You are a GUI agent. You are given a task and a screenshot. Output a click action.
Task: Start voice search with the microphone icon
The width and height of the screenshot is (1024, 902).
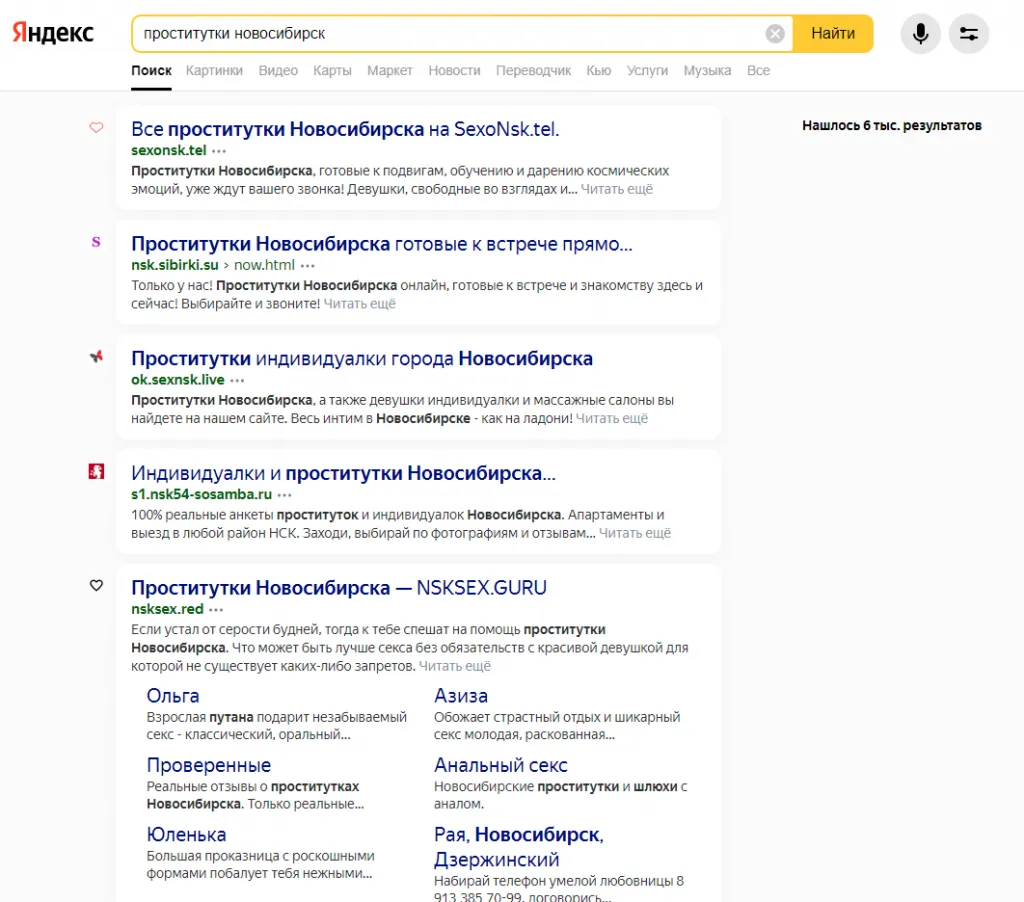click(920, 33)
